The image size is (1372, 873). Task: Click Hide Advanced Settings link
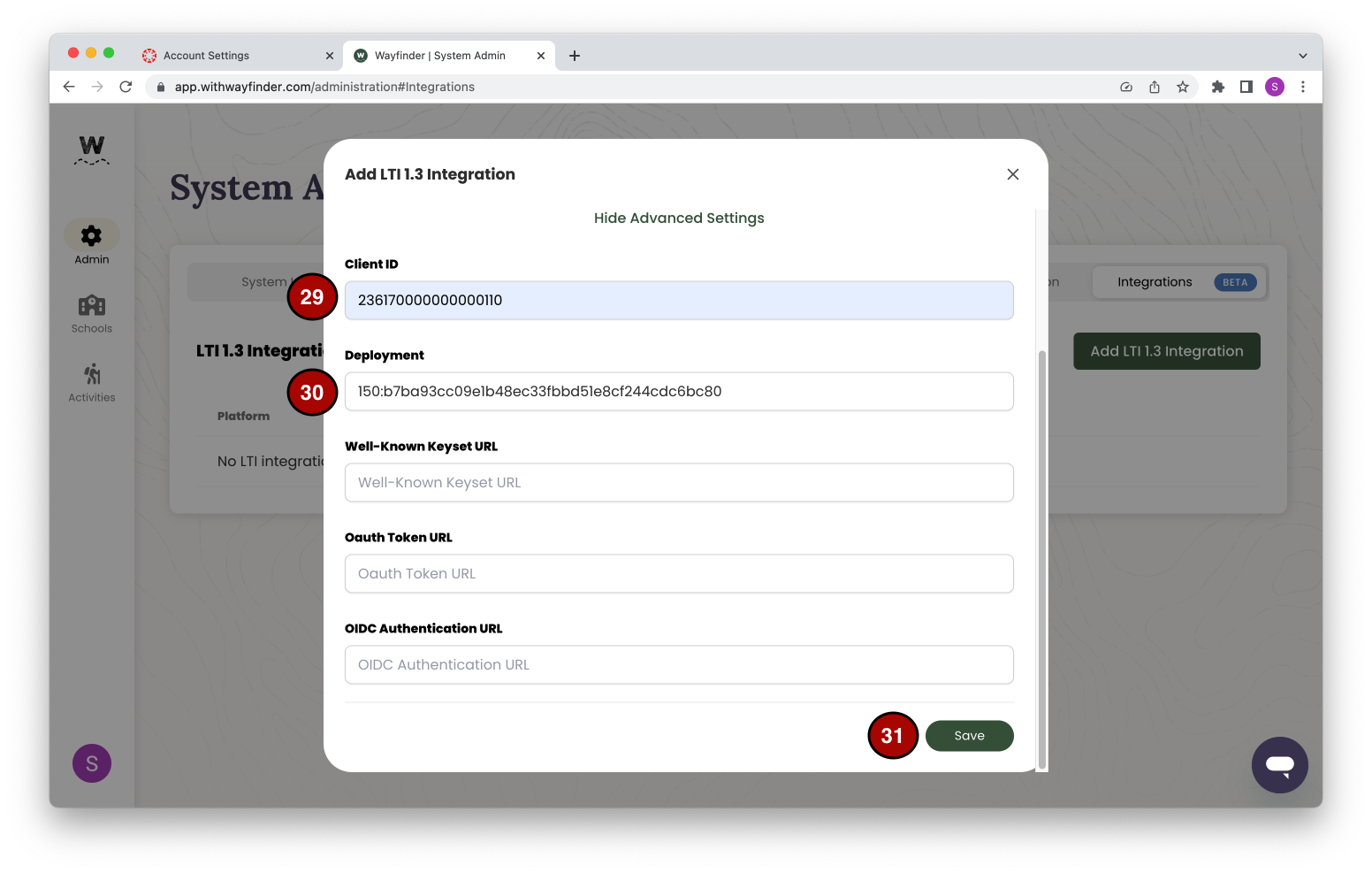(x=679, y=218)
